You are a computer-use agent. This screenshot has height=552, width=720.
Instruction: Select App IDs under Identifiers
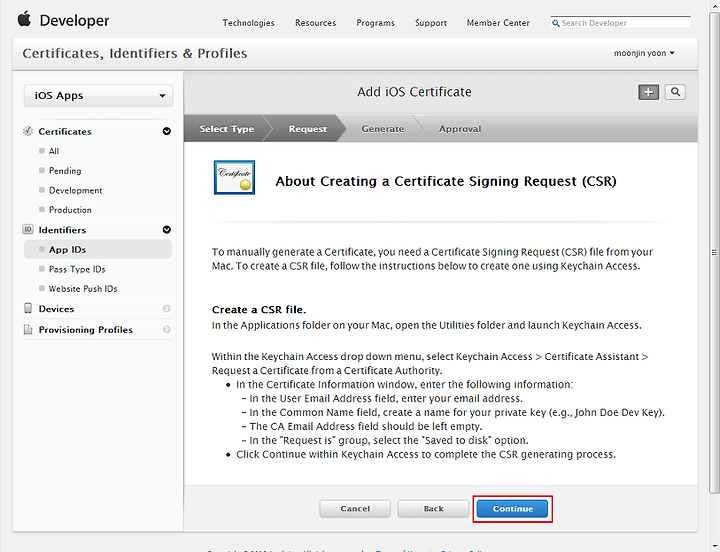(x=98, y=249)
